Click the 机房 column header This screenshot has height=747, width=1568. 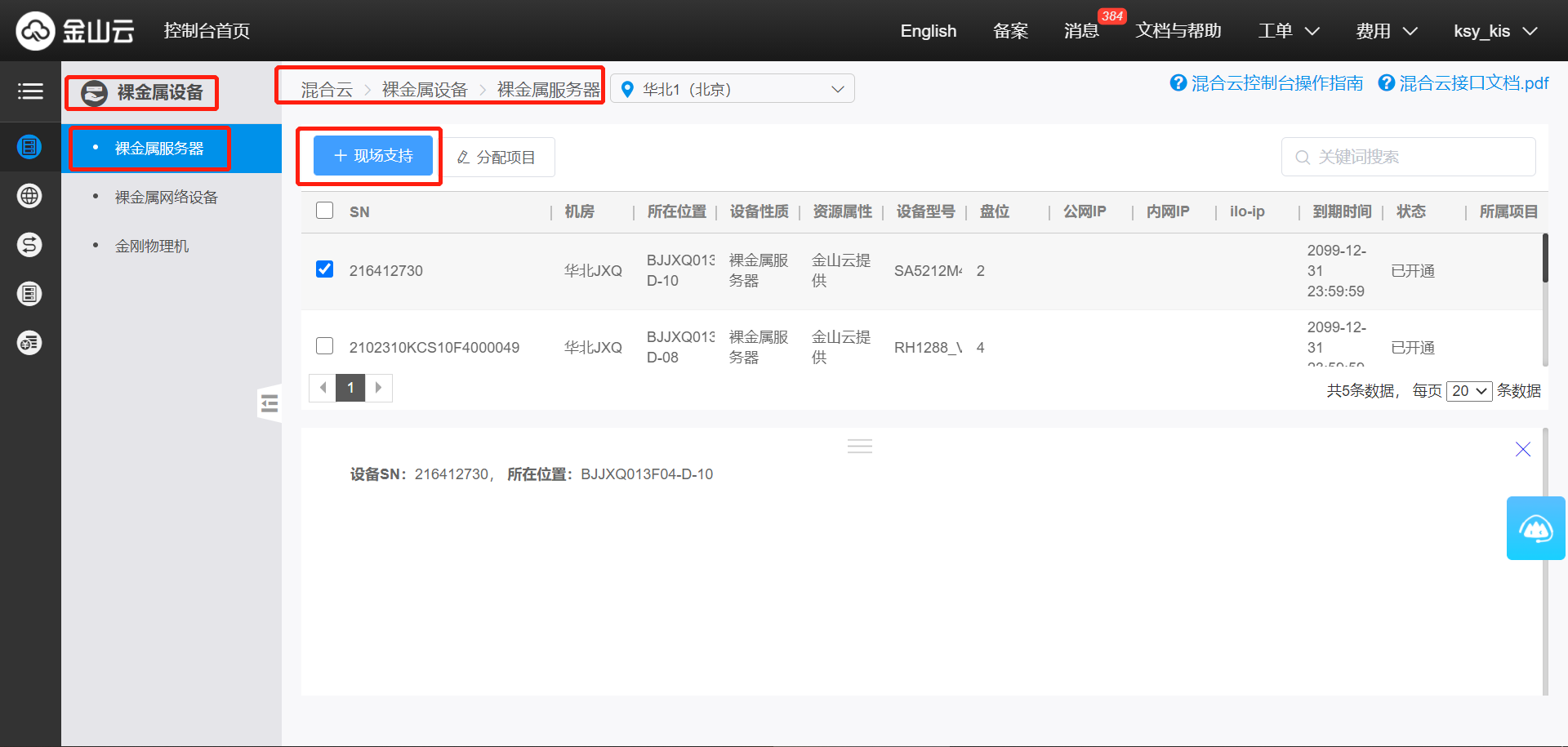coord(580,212)
